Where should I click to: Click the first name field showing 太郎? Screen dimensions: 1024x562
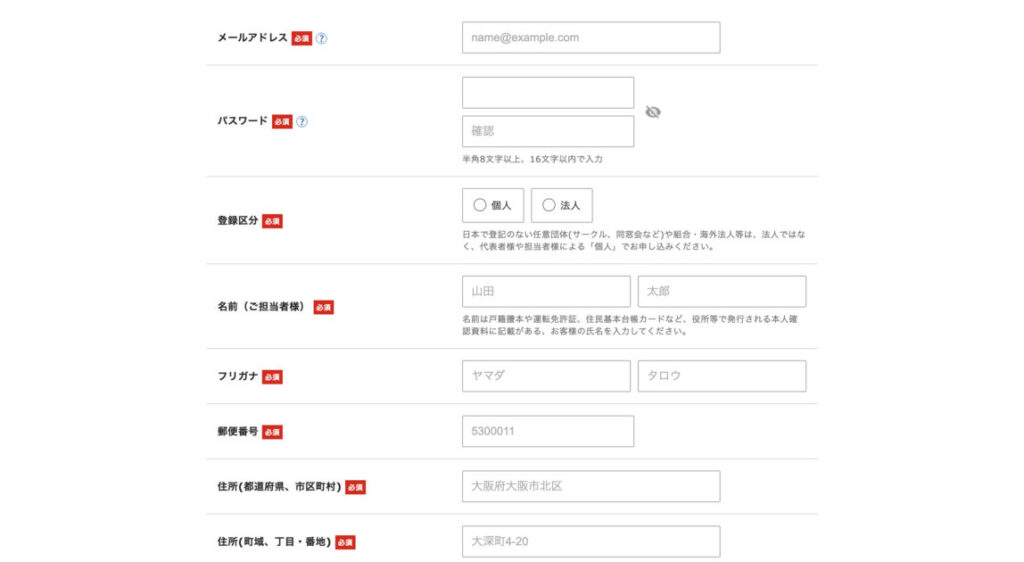(x=721, y=292)
